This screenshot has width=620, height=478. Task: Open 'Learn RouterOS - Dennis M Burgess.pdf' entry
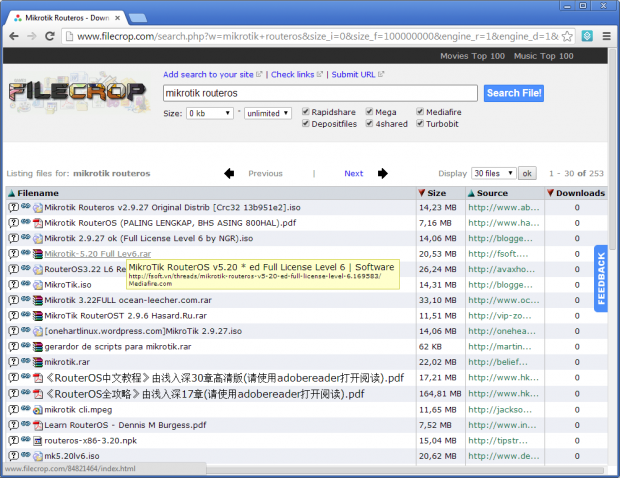[125, 425]
